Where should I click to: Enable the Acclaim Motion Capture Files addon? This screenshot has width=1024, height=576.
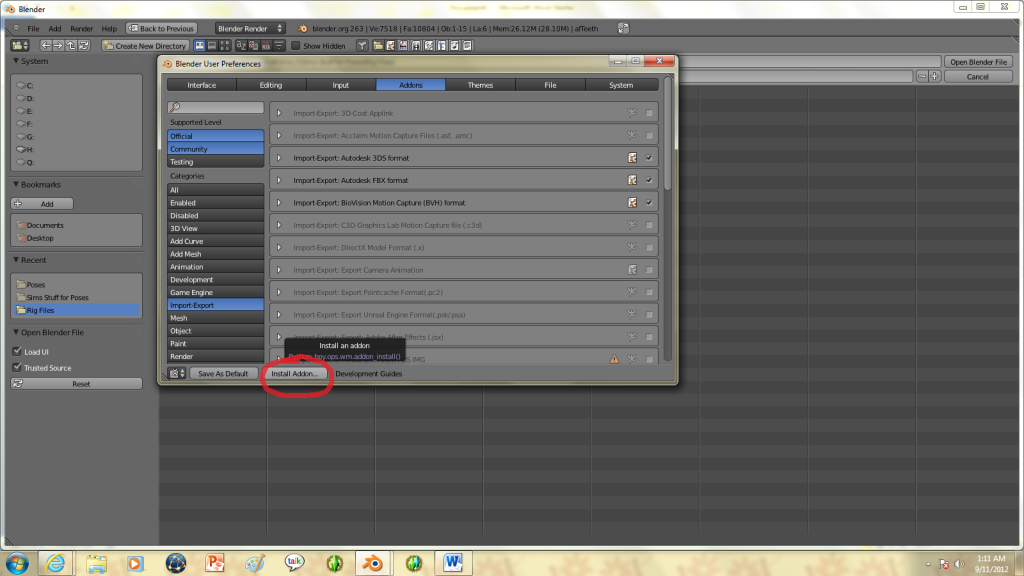(649, 135)
